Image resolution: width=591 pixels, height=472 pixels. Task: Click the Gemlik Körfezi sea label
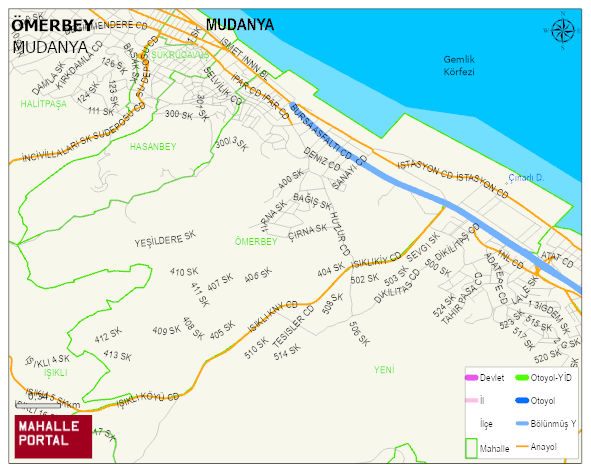[459, 65]
